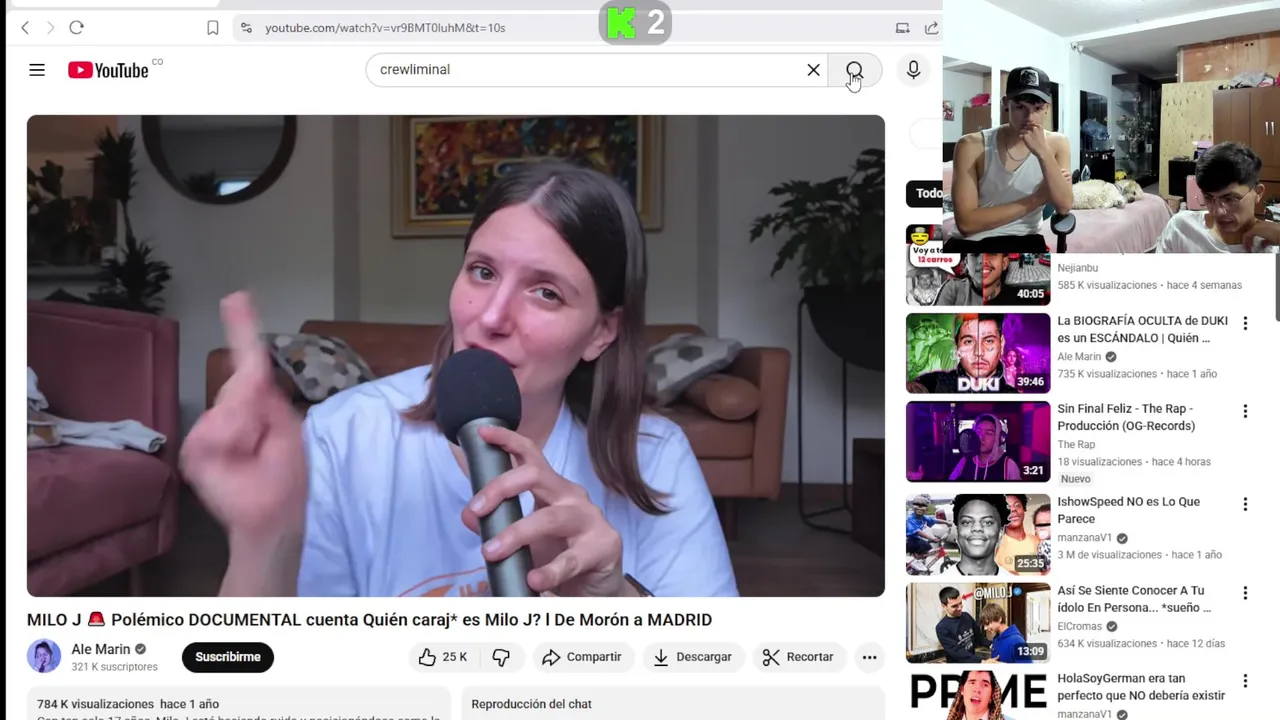Open options menu for IshowSpeed video

[x=1245, y=504]
